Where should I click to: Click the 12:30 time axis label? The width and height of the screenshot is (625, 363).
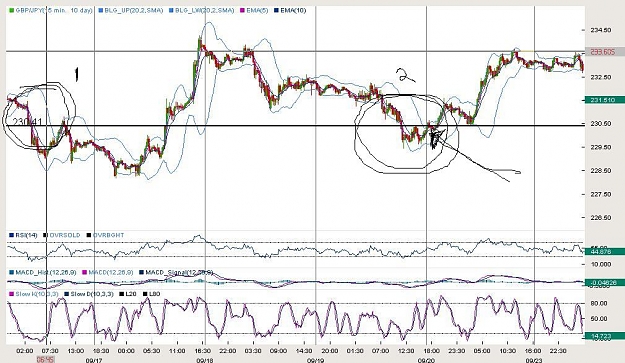406,351
